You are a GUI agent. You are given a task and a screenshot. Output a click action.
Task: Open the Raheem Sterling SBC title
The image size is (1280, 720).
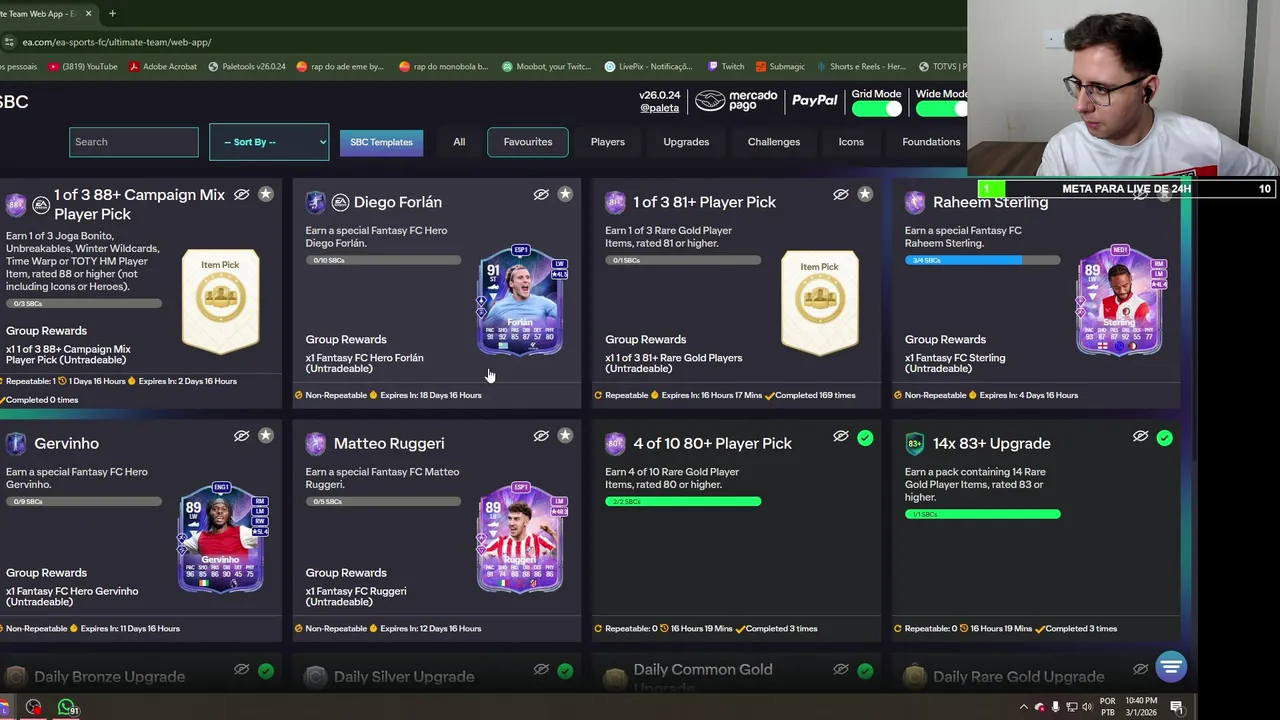tap(990, 202)
